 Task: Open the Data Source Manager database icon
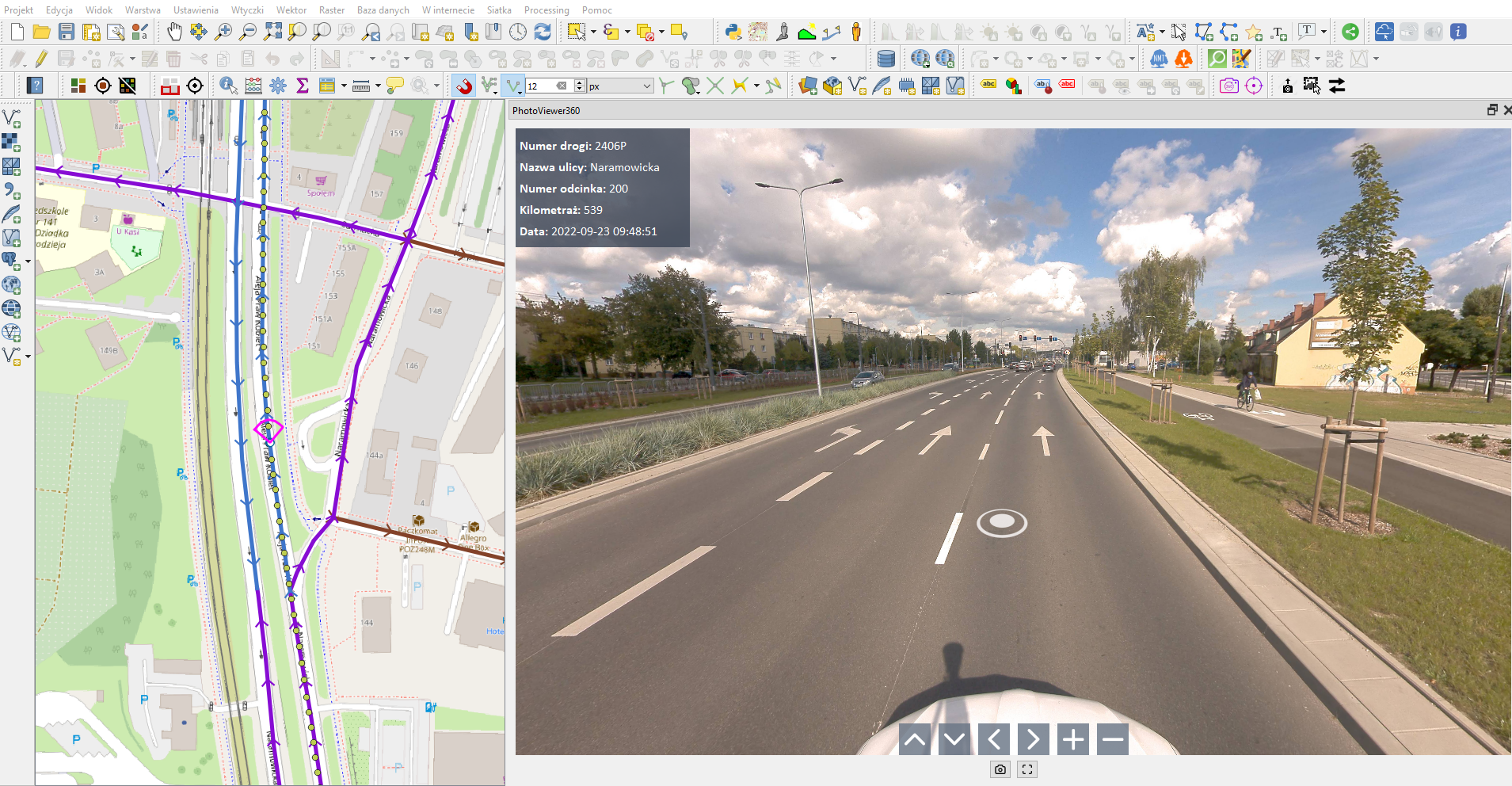pos(886,59)
